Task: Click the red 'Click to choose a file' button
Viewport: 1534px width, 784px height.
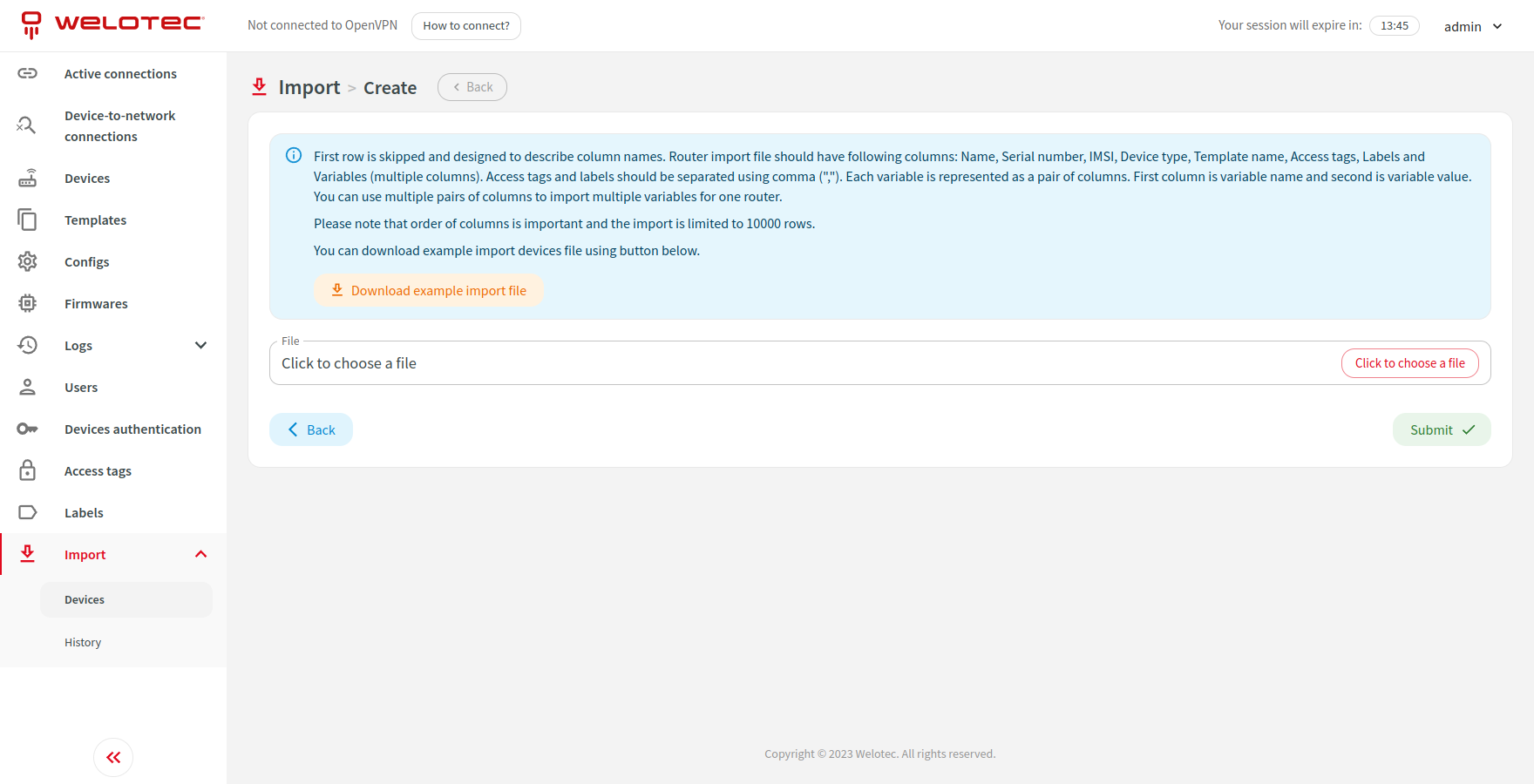Action: [x=1409, y=363]
